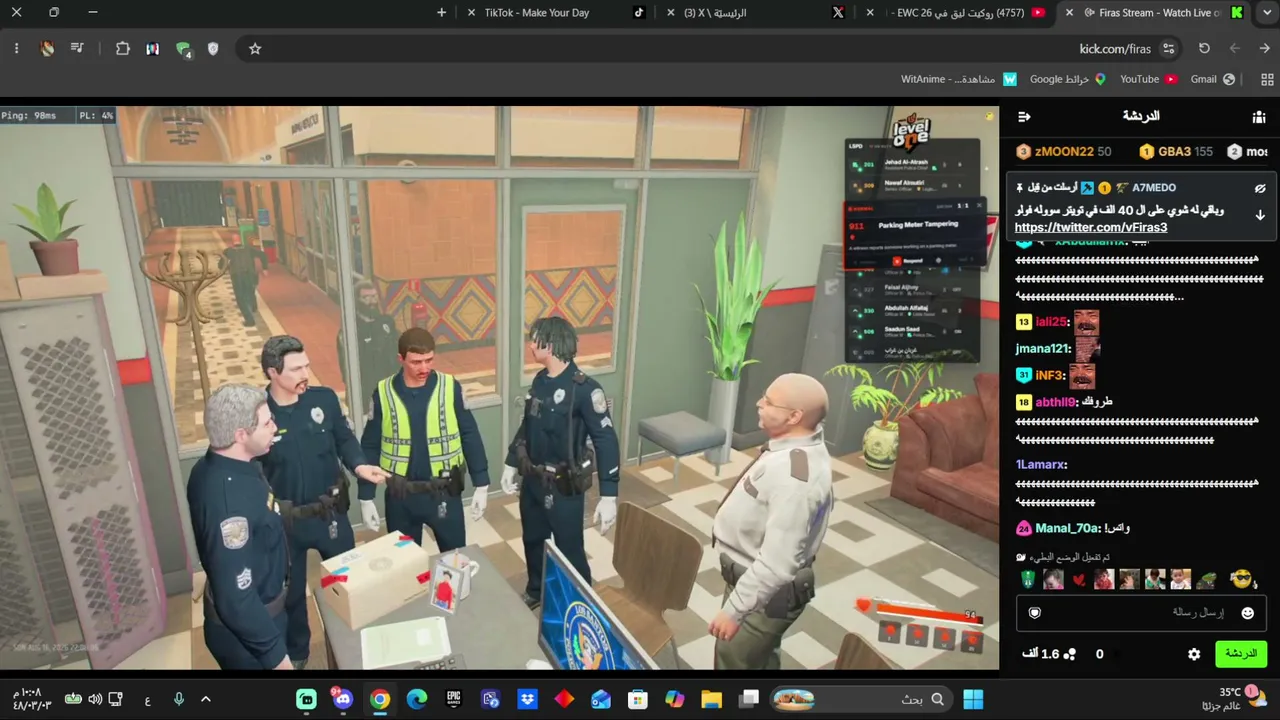This screenshot has width=1280, height=720.
Task: Hide the pinned message by A7MEDO
Action: click(x=1260, y=188)
